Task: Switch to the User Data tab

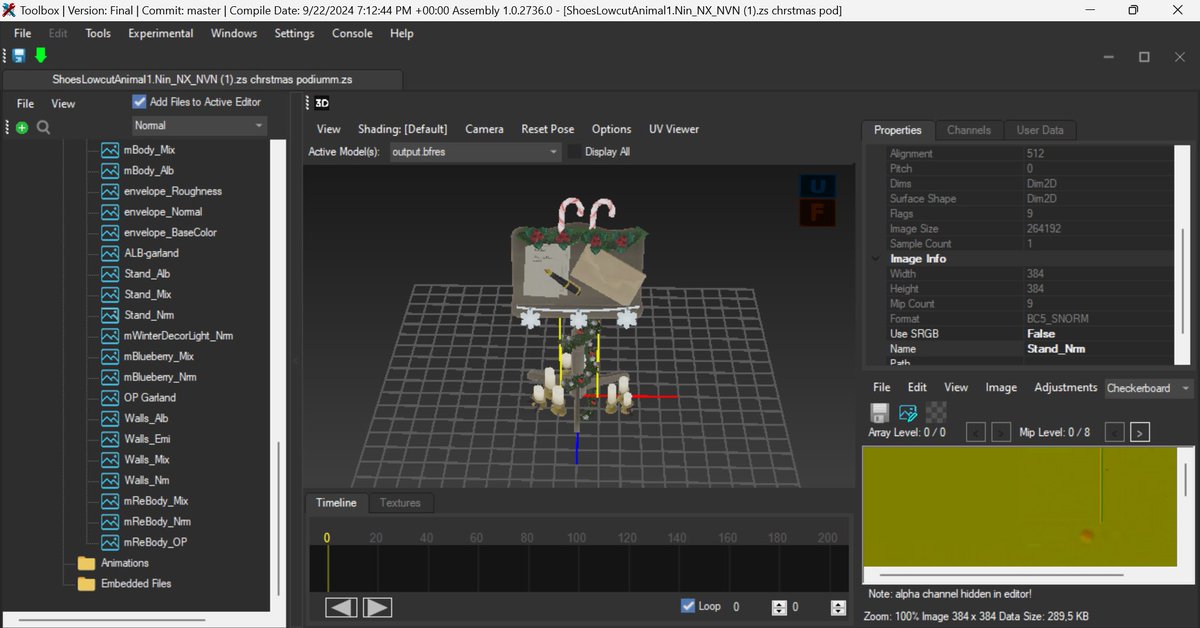Action: (1040, 130)
